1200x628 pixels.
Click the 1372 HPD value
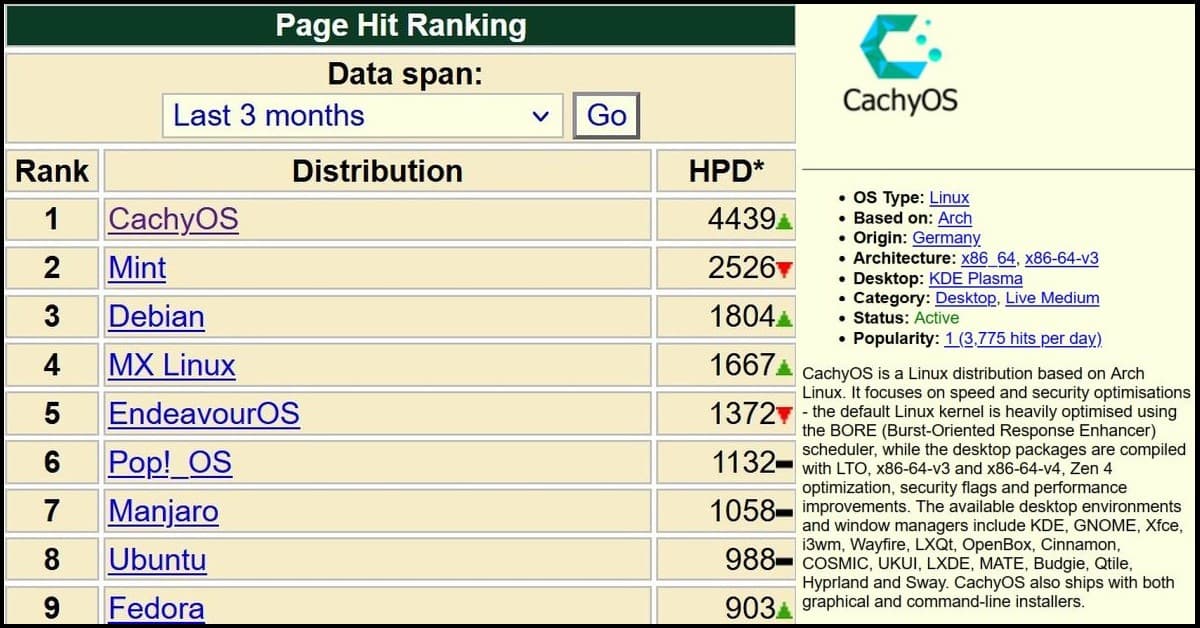(x=742, y=413)
